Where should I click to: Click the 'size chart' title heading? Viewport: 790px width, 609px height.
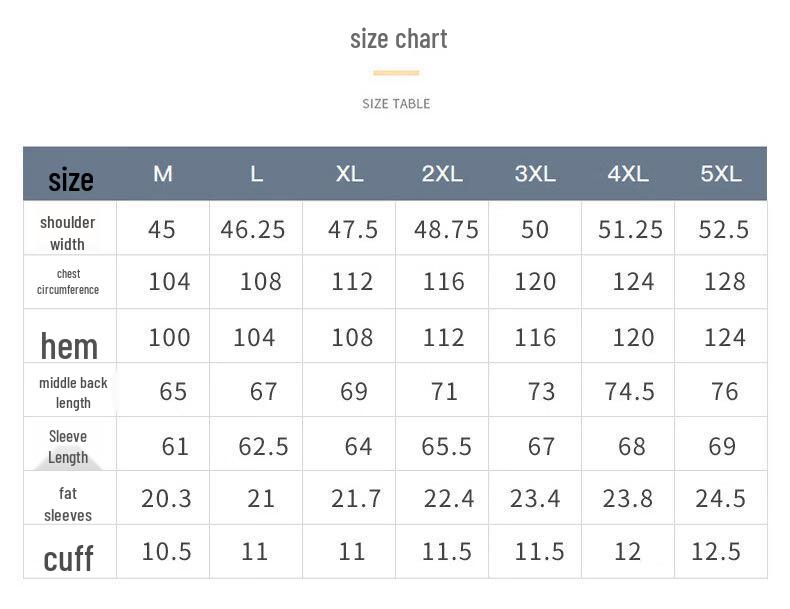click(398, 39)
